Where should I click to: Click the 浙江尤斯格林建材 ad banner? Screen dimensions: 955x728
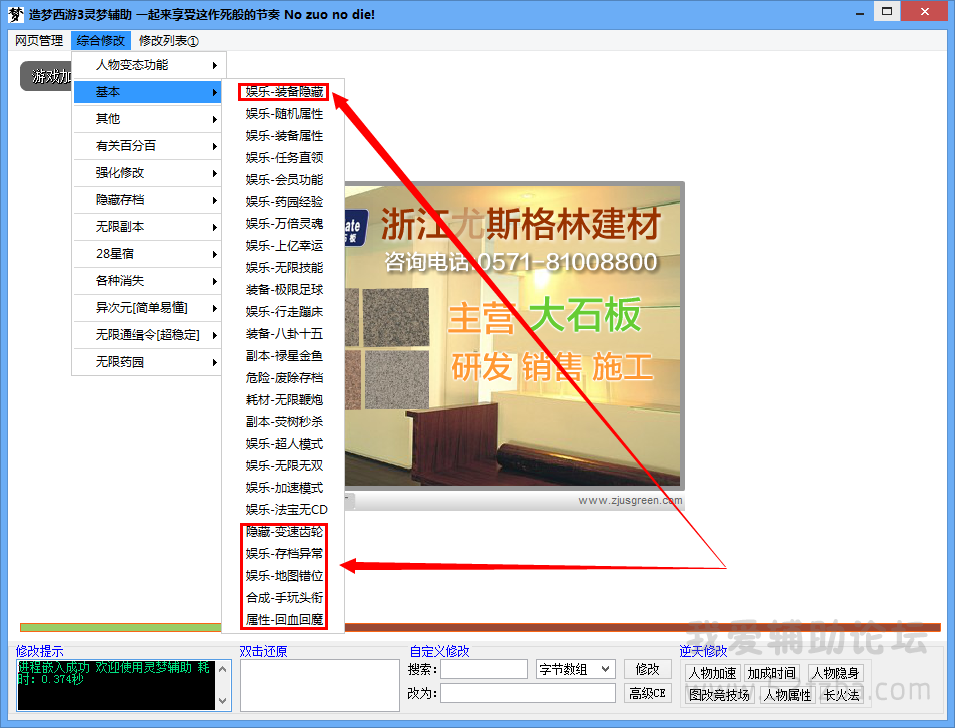click(513, 336)
